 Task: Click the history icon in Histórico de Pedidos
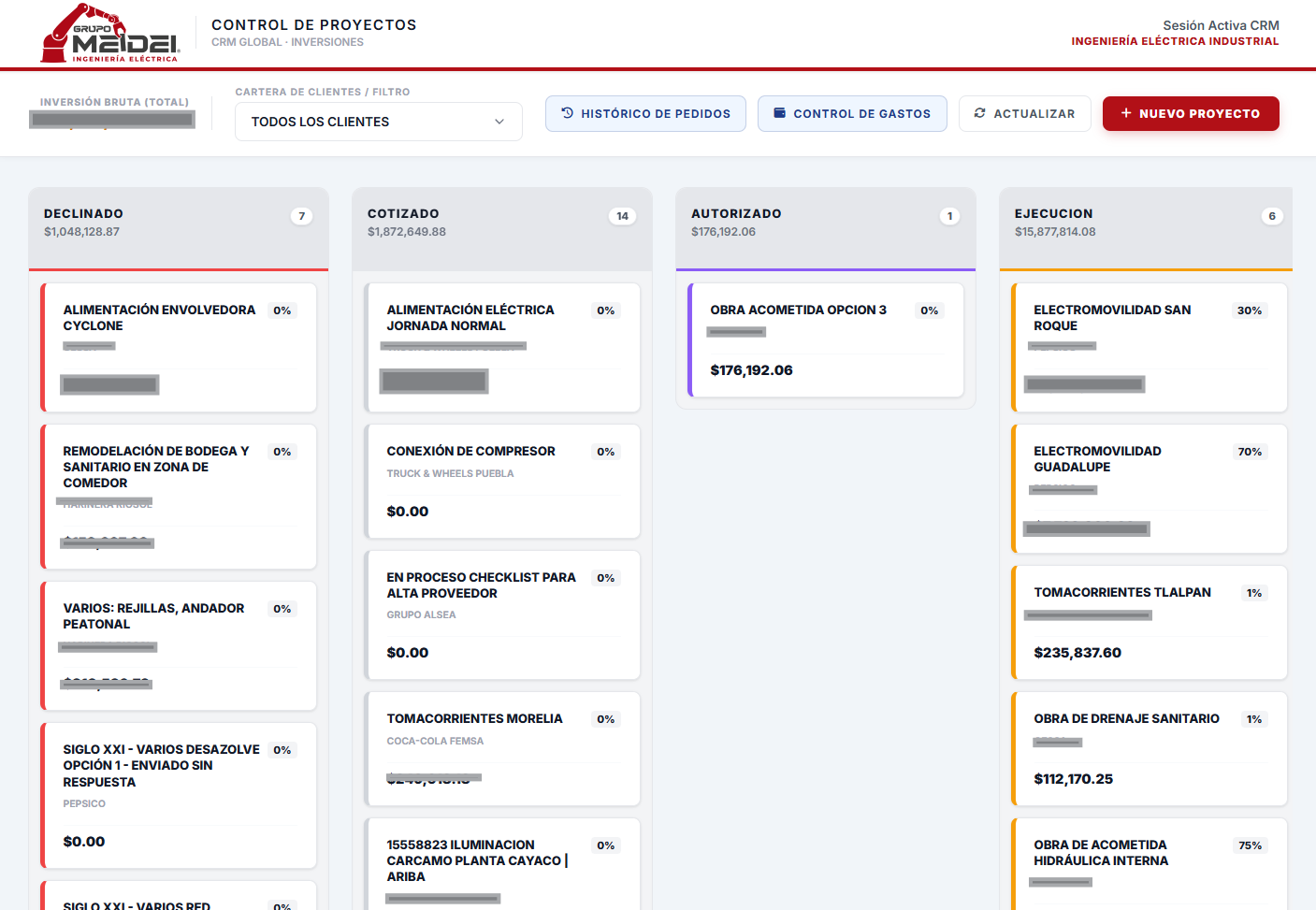click(x=567, y=113)
